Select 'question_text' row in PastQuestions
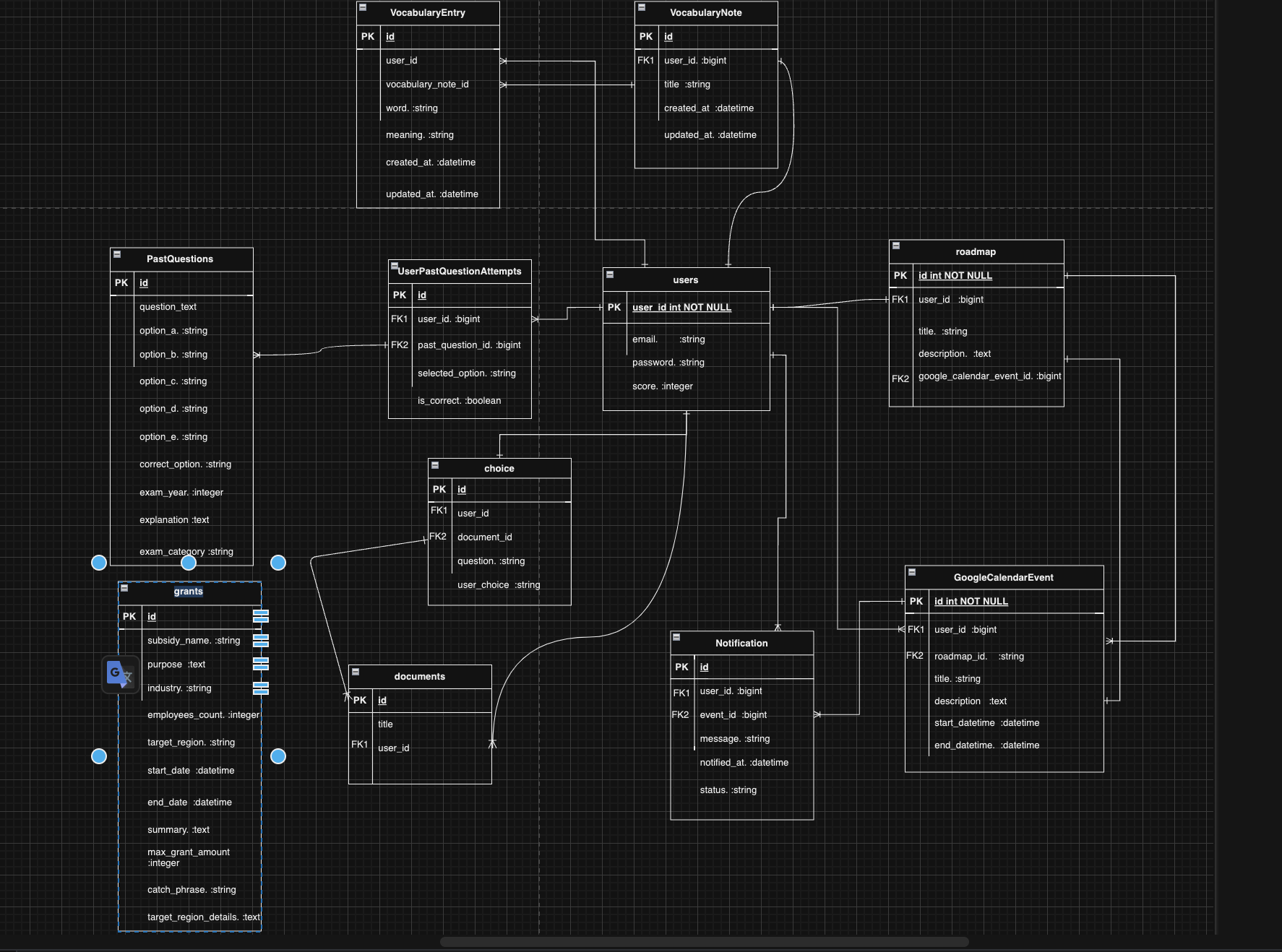Viewport: 1282px width, 952px height. click(181, 307)
